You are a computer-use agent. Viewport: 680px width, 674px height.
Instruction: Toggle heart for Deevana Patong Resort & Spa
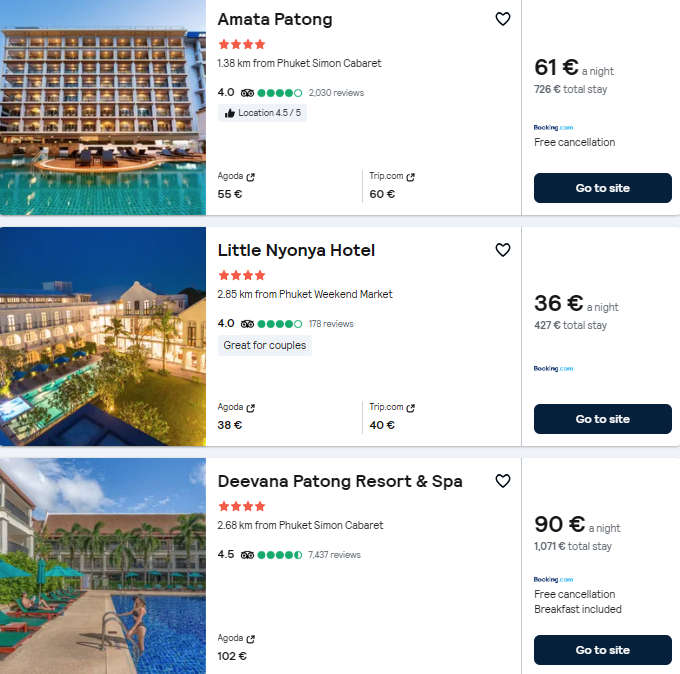click(x=503, y=481)
